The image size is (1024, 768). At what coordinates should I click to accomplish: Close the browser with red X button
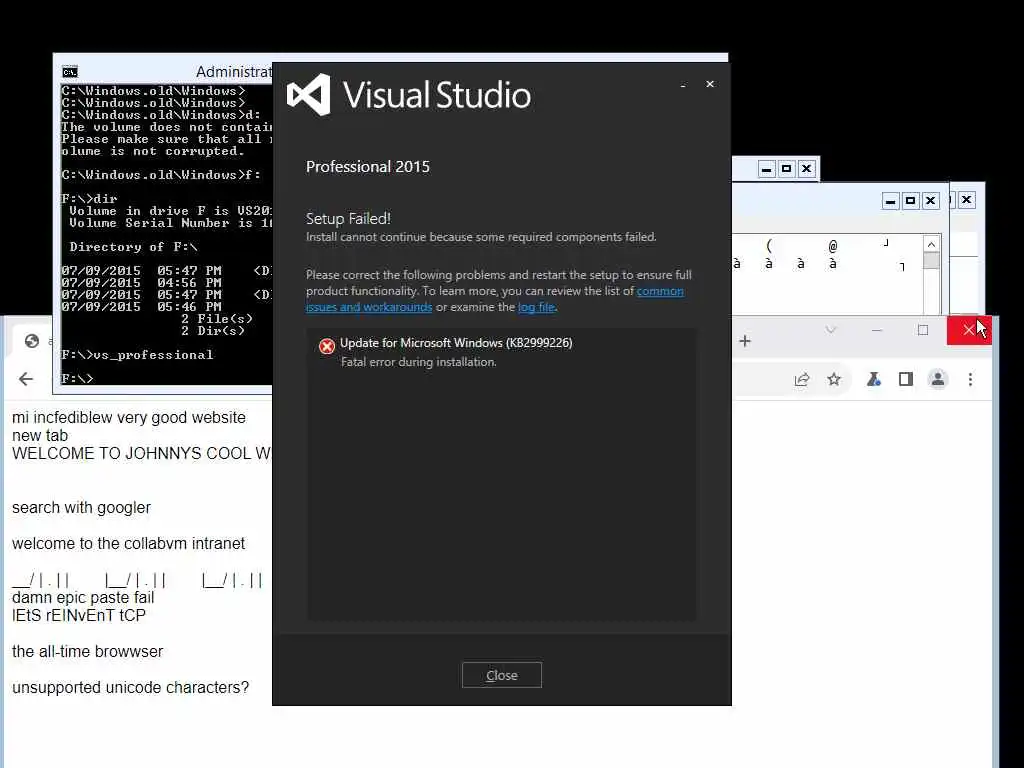point(969,330)
